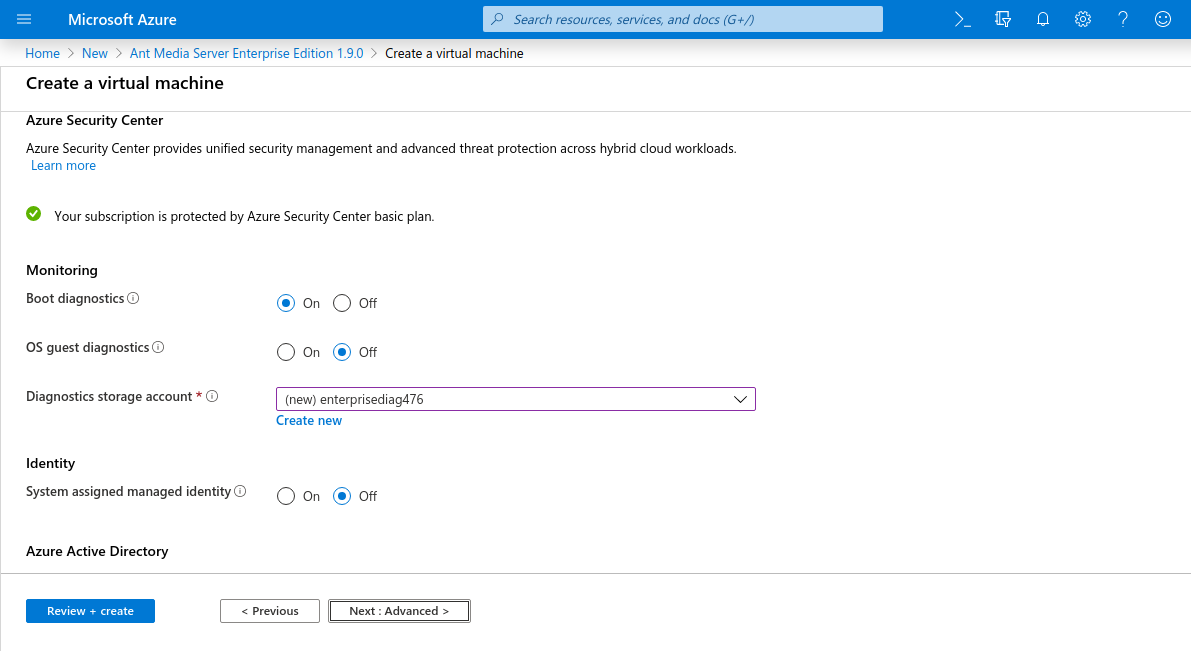The height and width of the screenshot is (651, 1191).
Task: Click the Microsoft Azure title
Action: (122, 20)
